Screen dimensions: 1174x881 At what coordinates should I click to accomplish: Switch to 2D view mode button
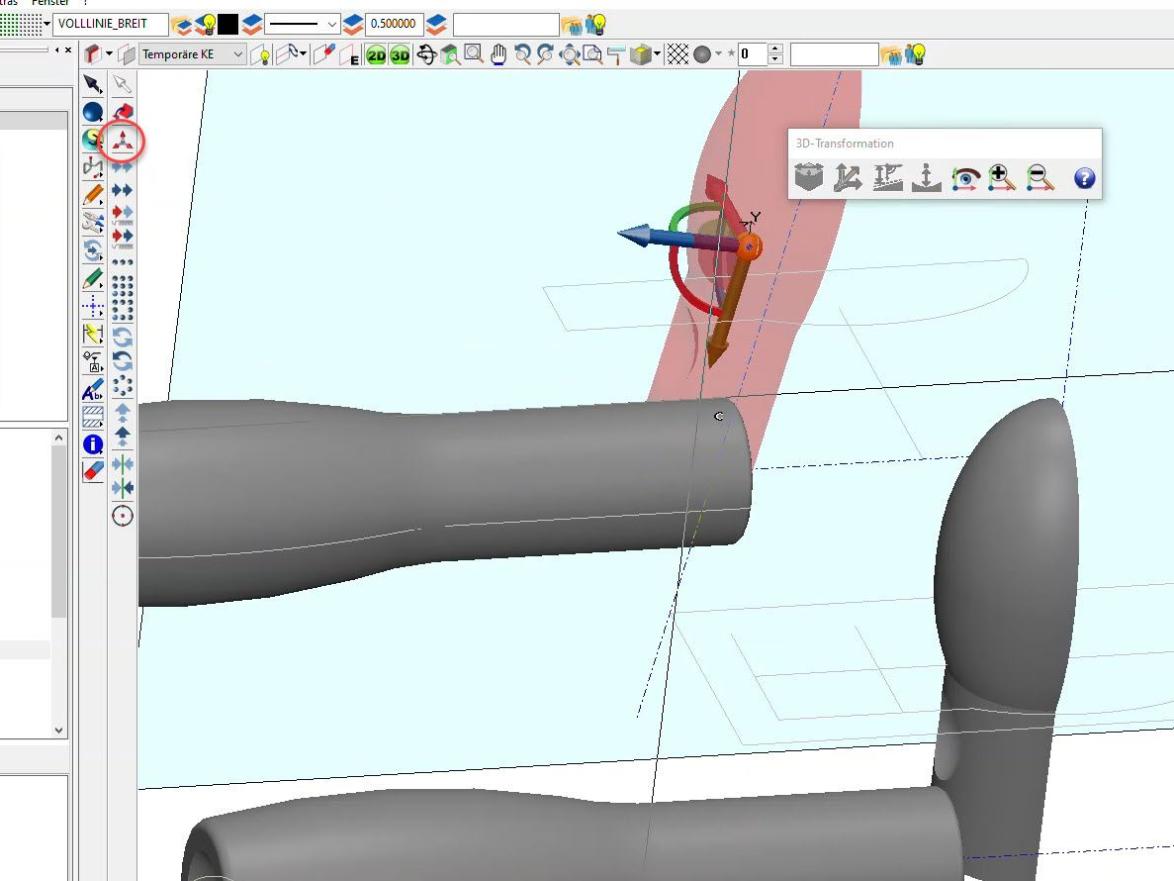pos(376,56)
